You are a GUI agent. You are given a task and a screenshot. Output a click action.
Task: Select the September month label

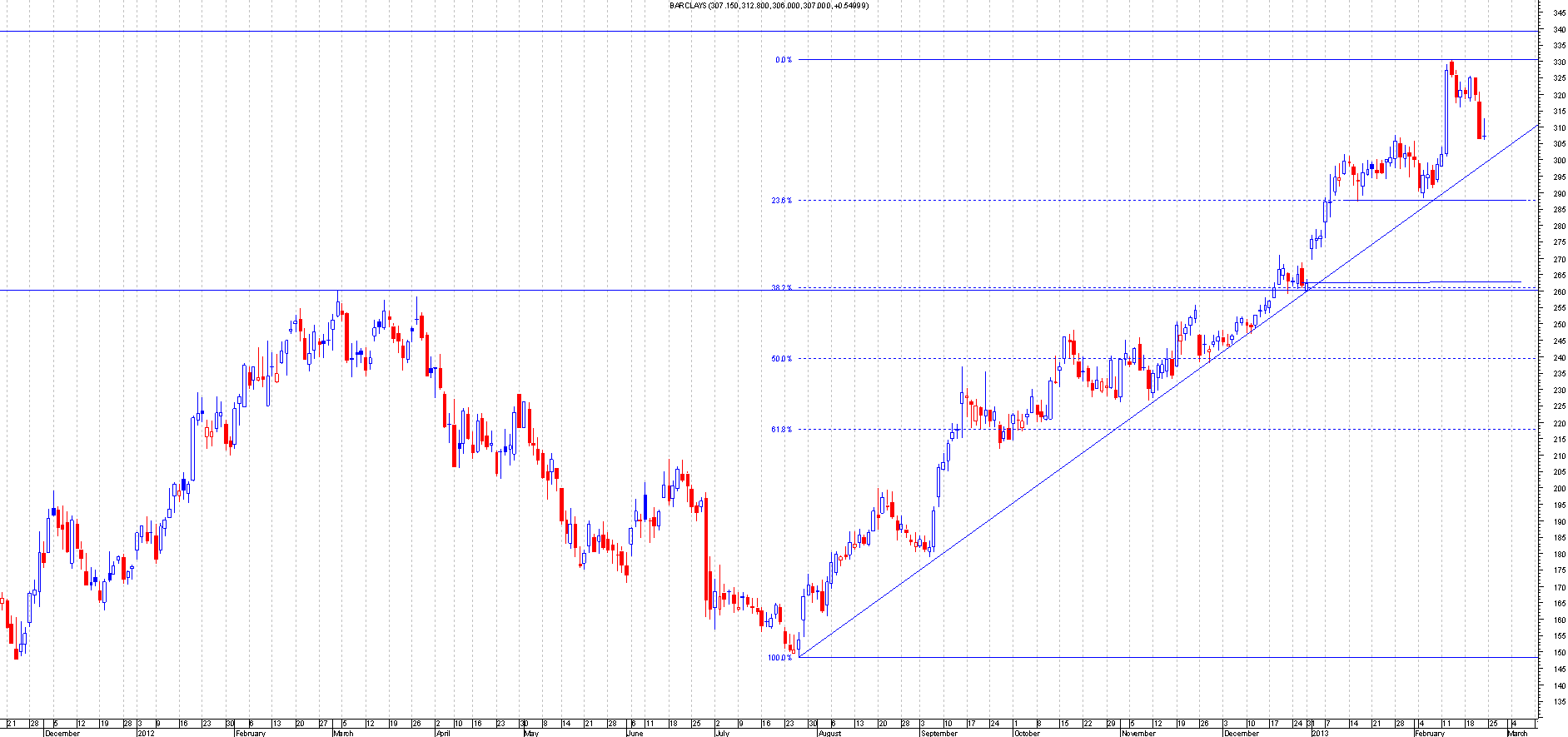pos(938,734)
